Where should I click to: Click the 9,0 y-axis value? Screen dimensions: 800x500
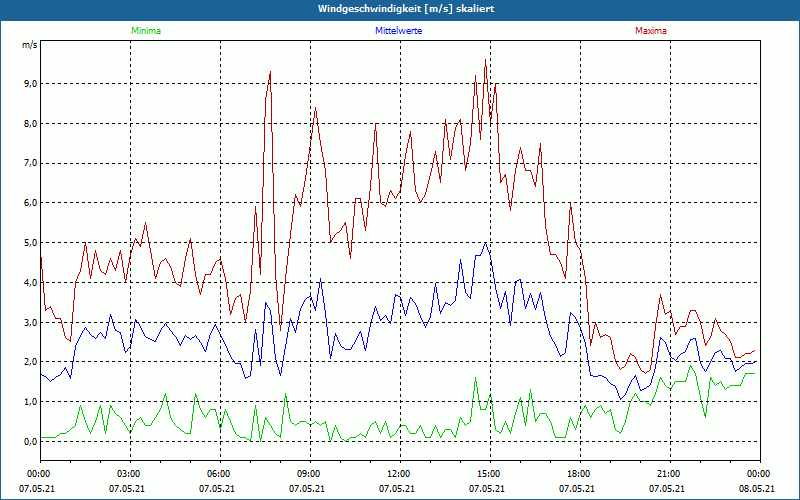tap(30, 84)
